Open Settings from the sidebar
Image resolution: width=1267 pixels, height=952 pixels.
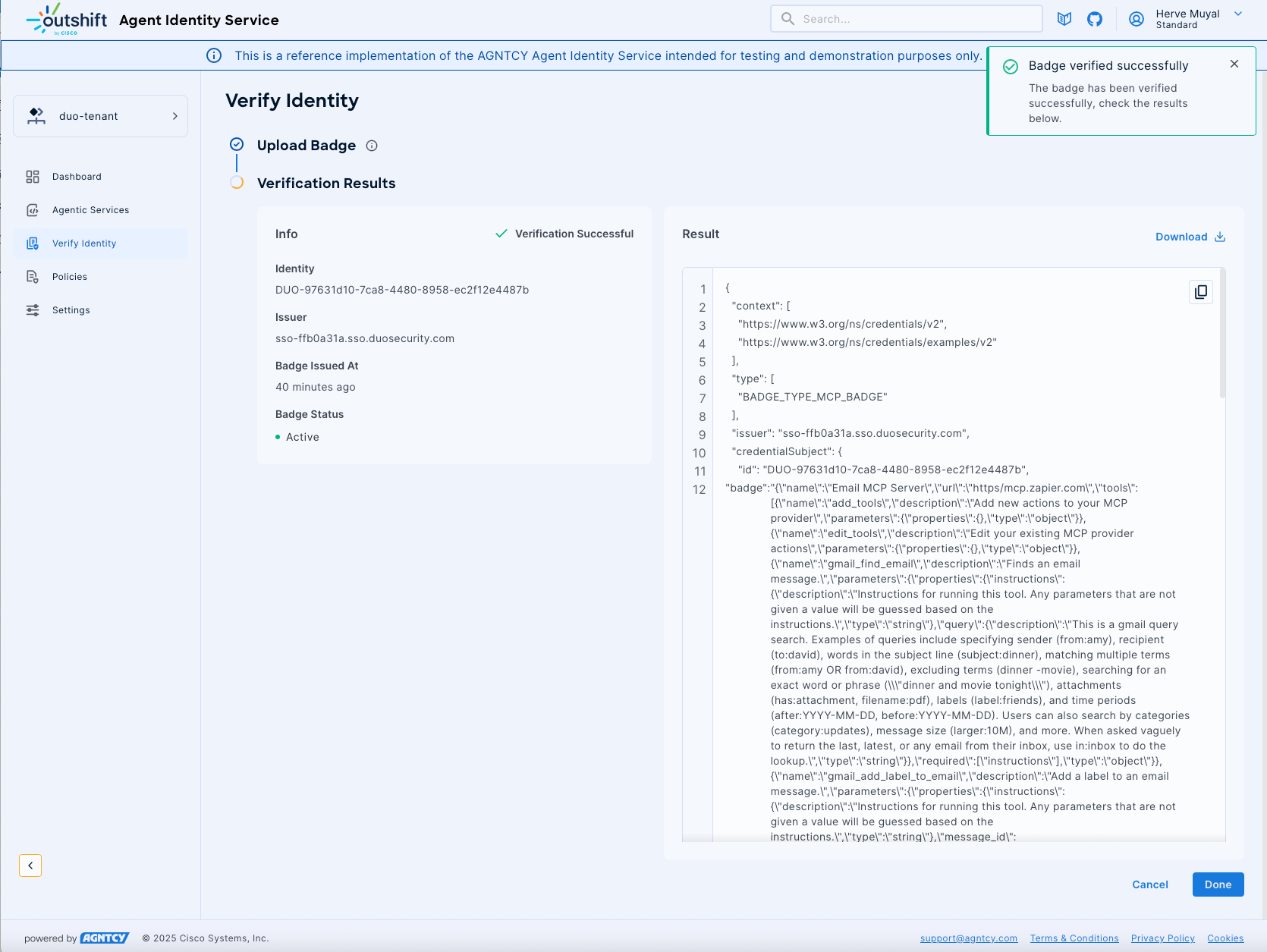point(71,309)
